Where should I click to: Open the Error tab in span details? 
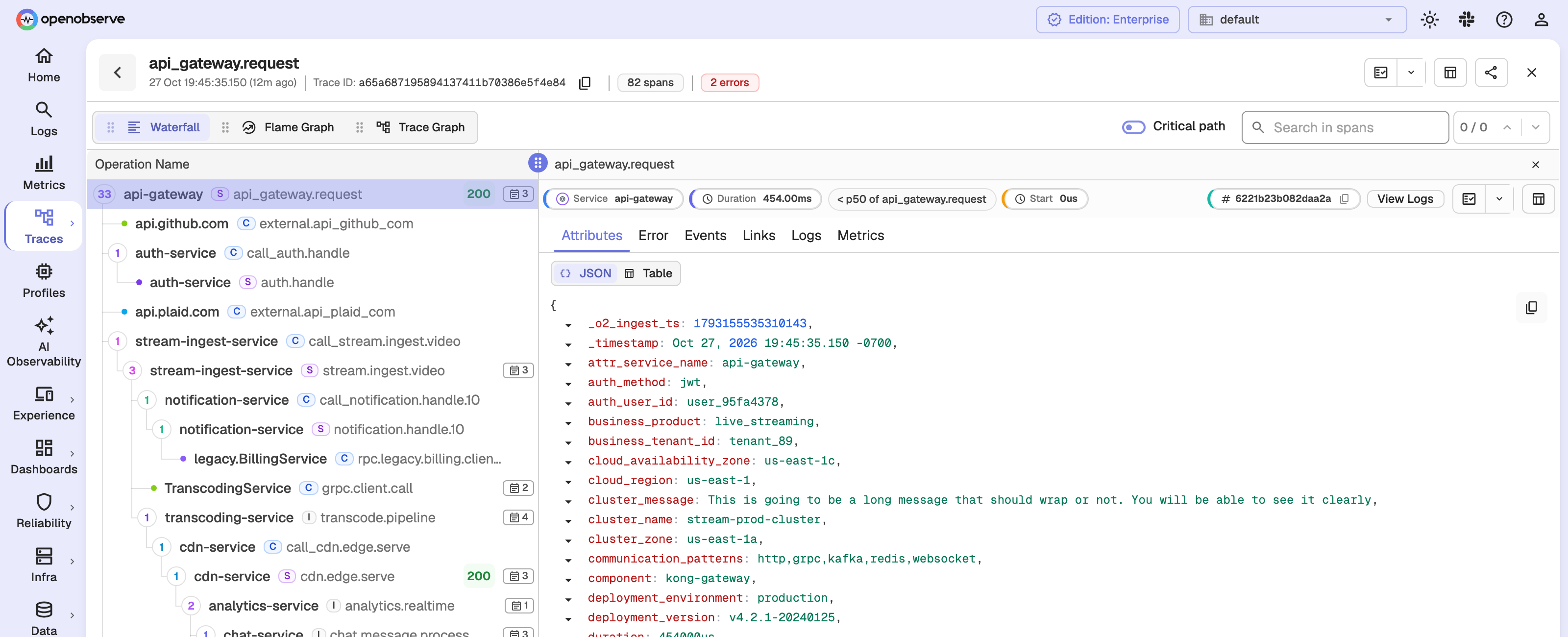(653, 235)
